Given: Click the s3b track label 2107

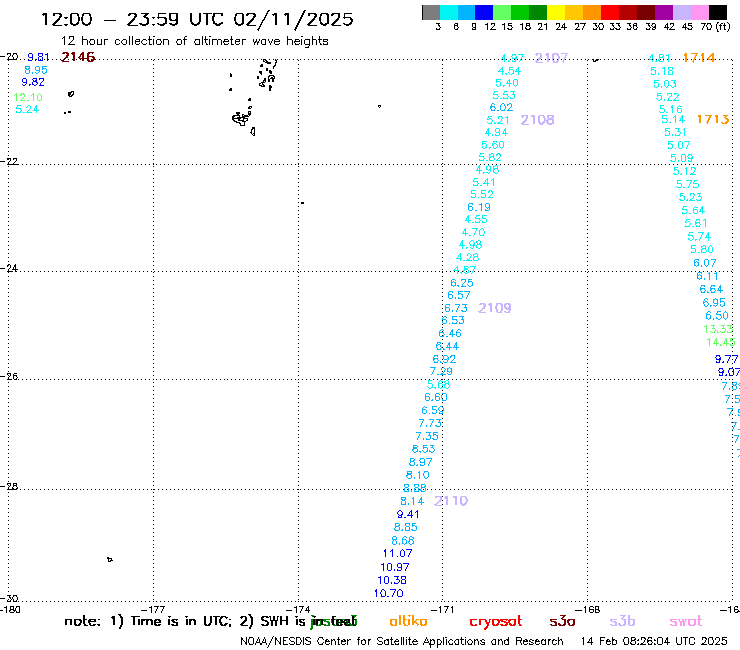Looking at the screenshot, I should click(551, 58).
